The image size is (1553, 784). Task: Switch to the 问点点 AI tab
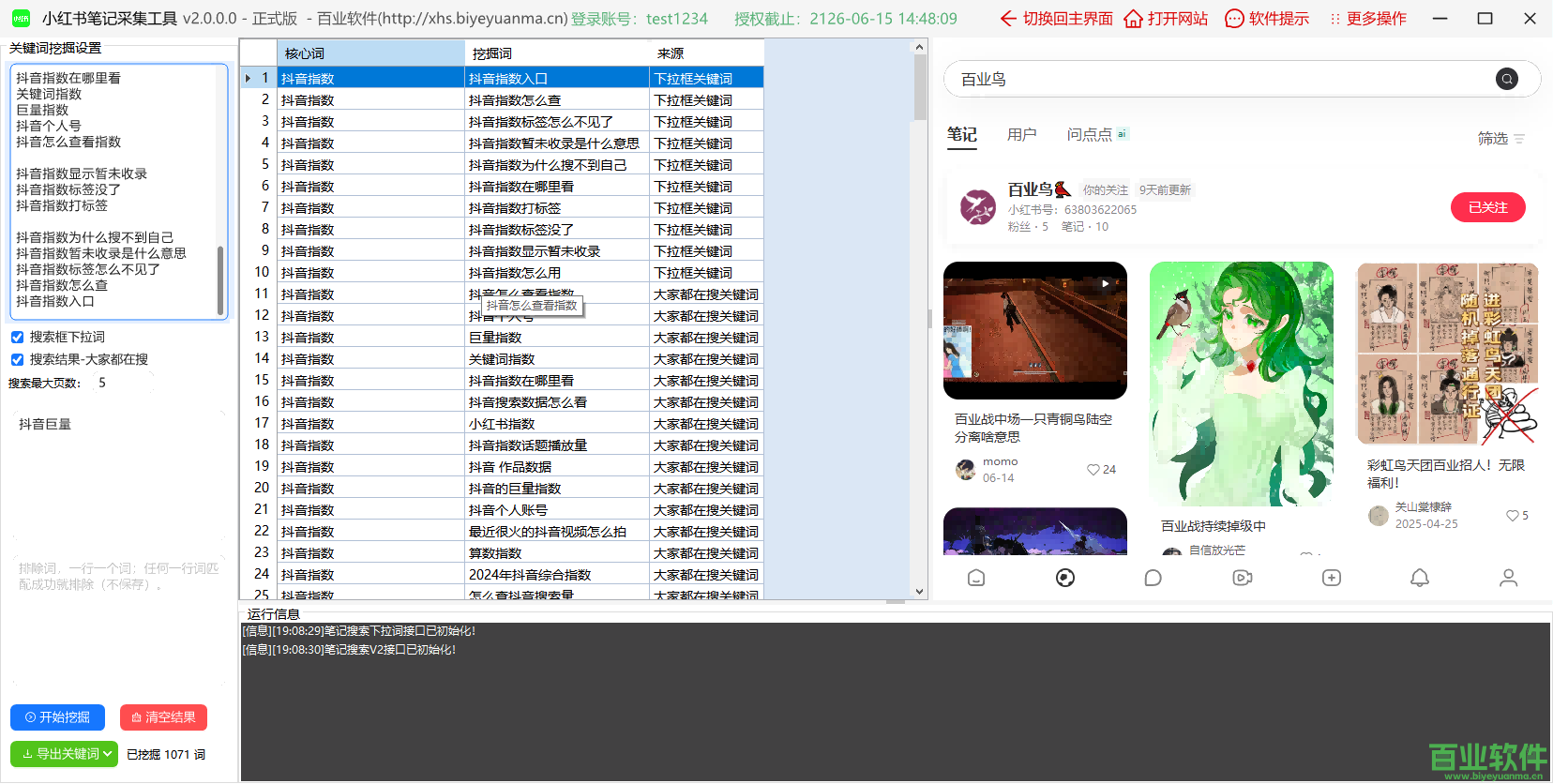[1097, 135]
